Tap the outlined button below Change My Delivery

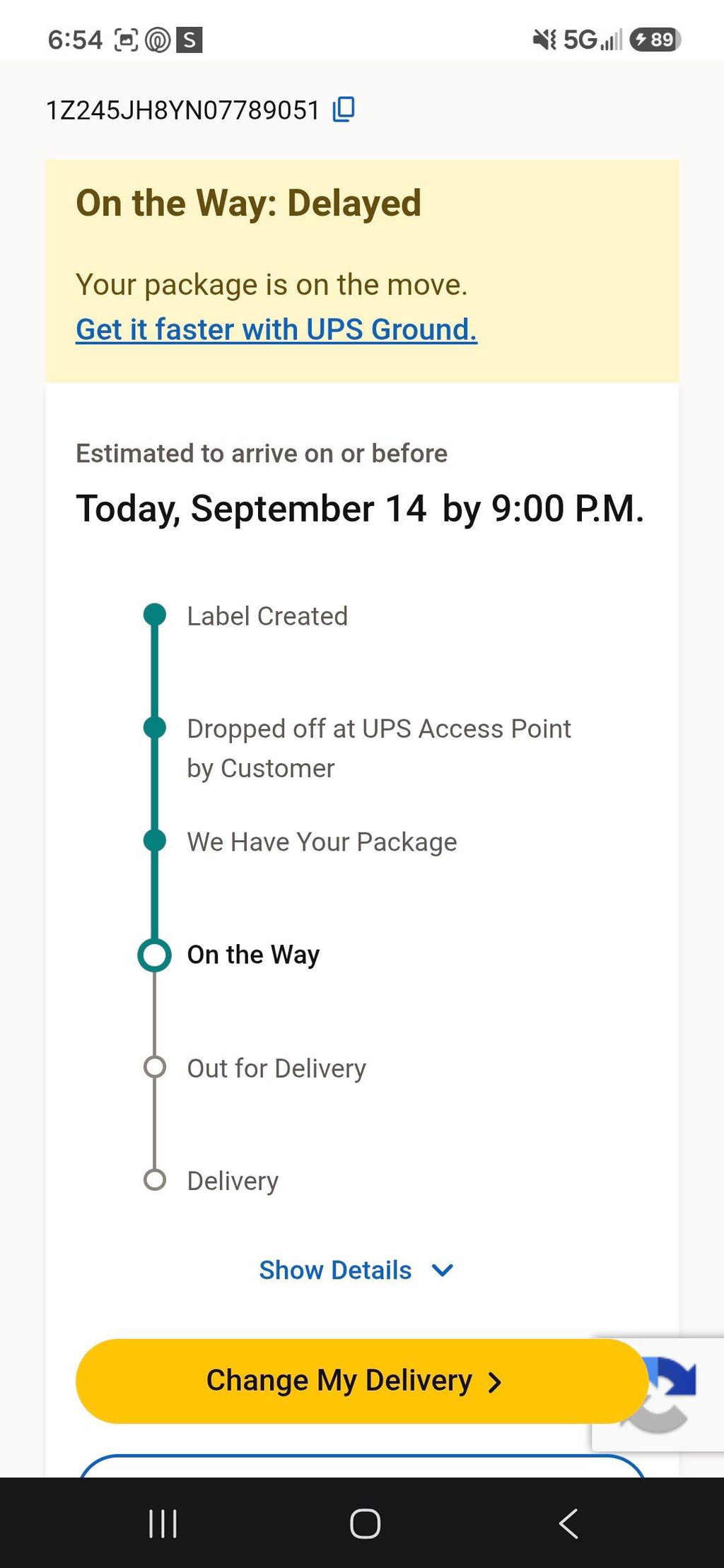362,1466
